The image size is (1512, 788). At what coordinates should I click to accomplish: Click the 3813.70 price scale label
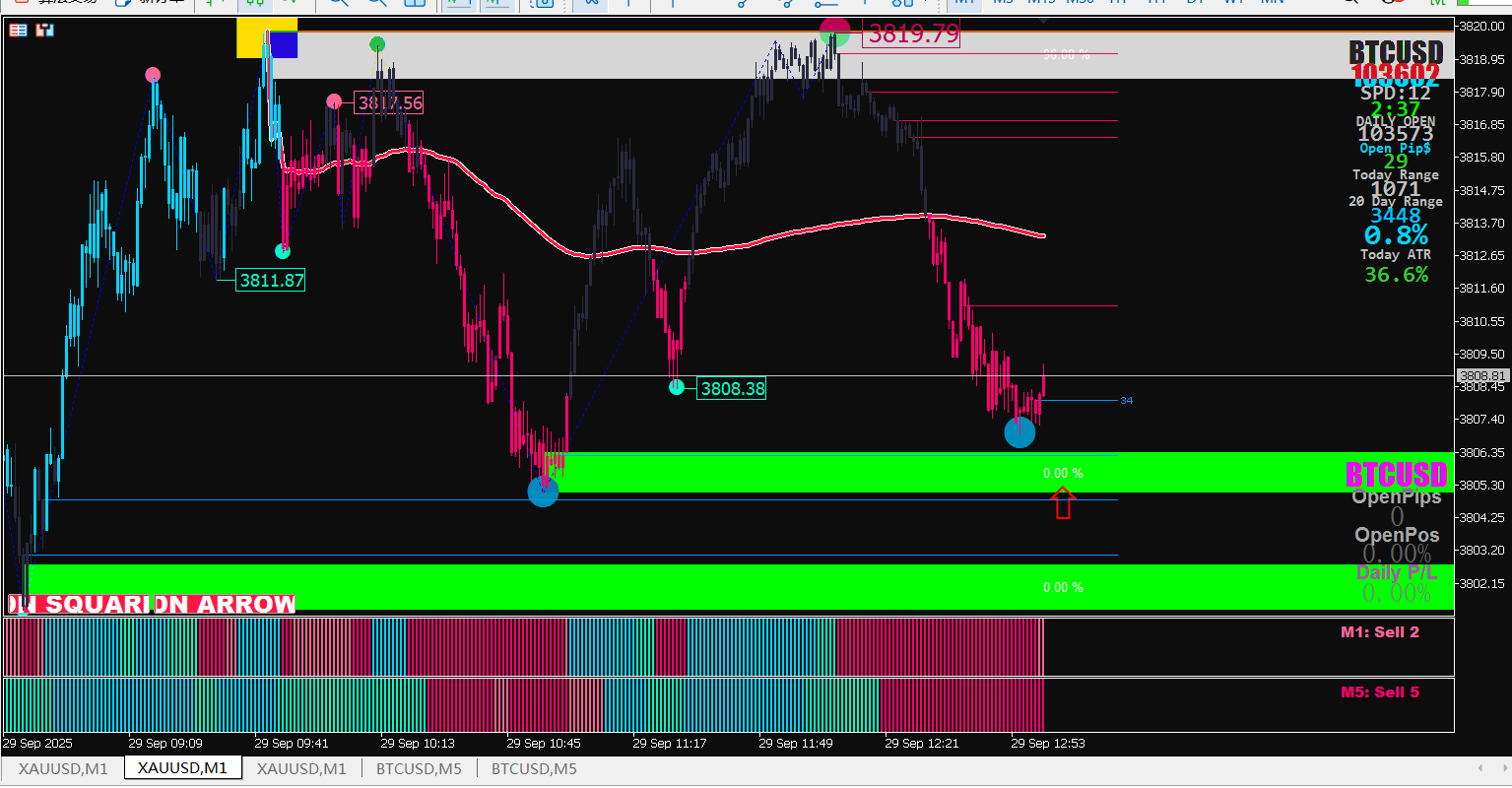[x=1482, y=223]
